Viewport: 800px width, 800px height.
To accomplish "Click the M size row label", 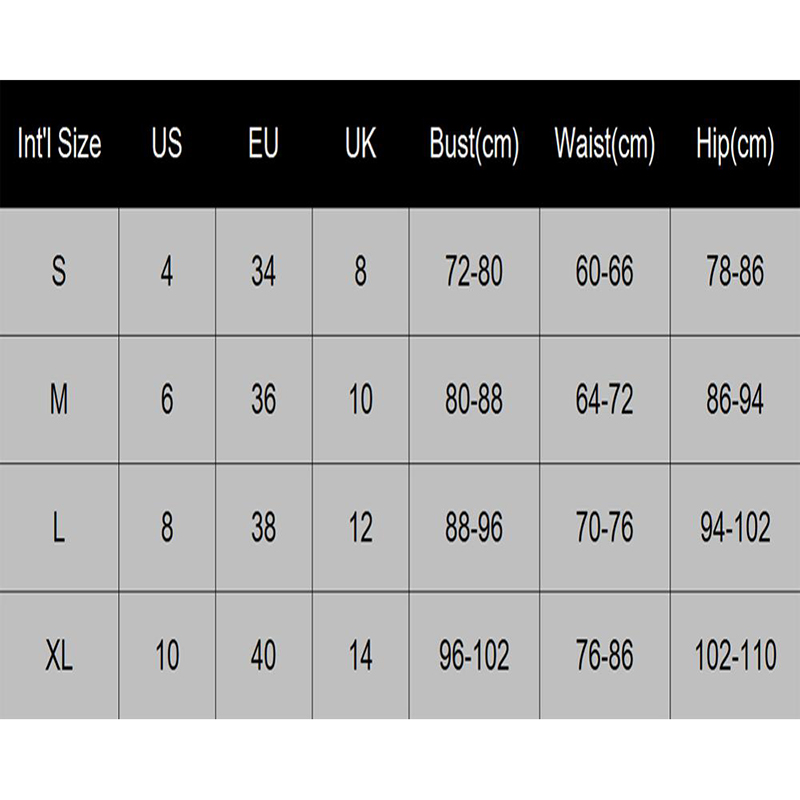I will [x=59, y=400].
